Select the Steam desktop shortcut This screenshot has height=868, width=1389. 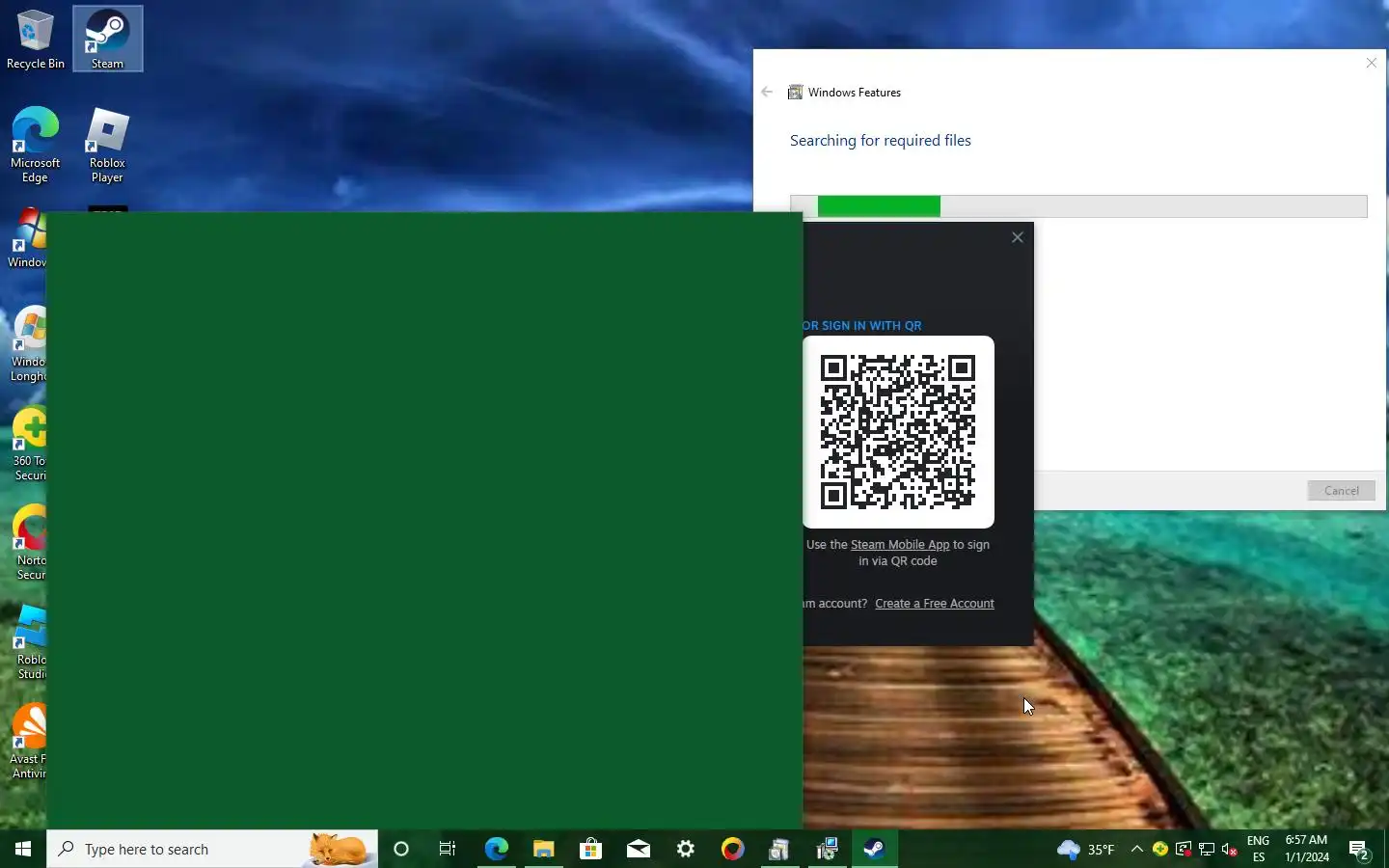pos(107,40)
